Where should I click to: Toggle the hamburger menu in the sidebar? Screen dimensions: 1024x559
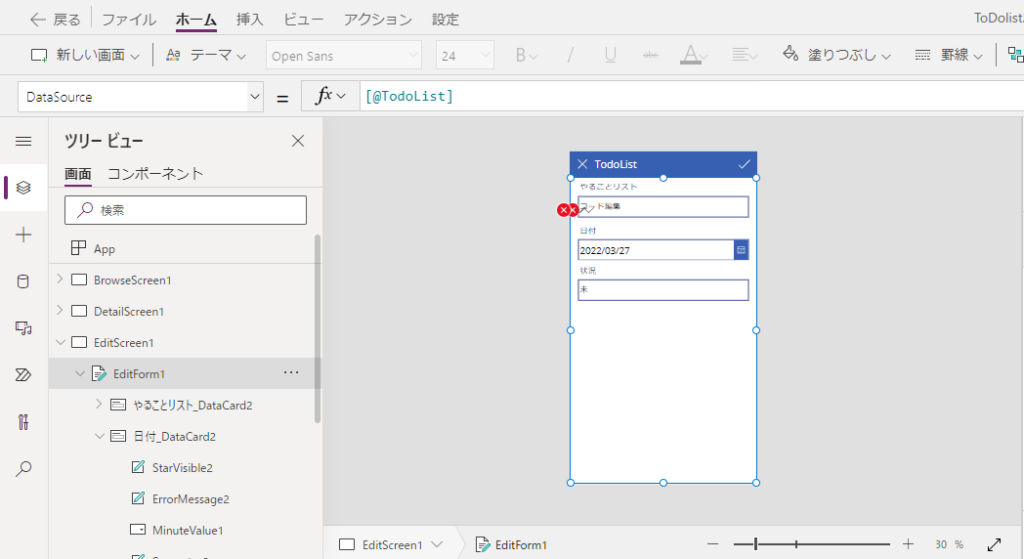(x=24, y=141)
